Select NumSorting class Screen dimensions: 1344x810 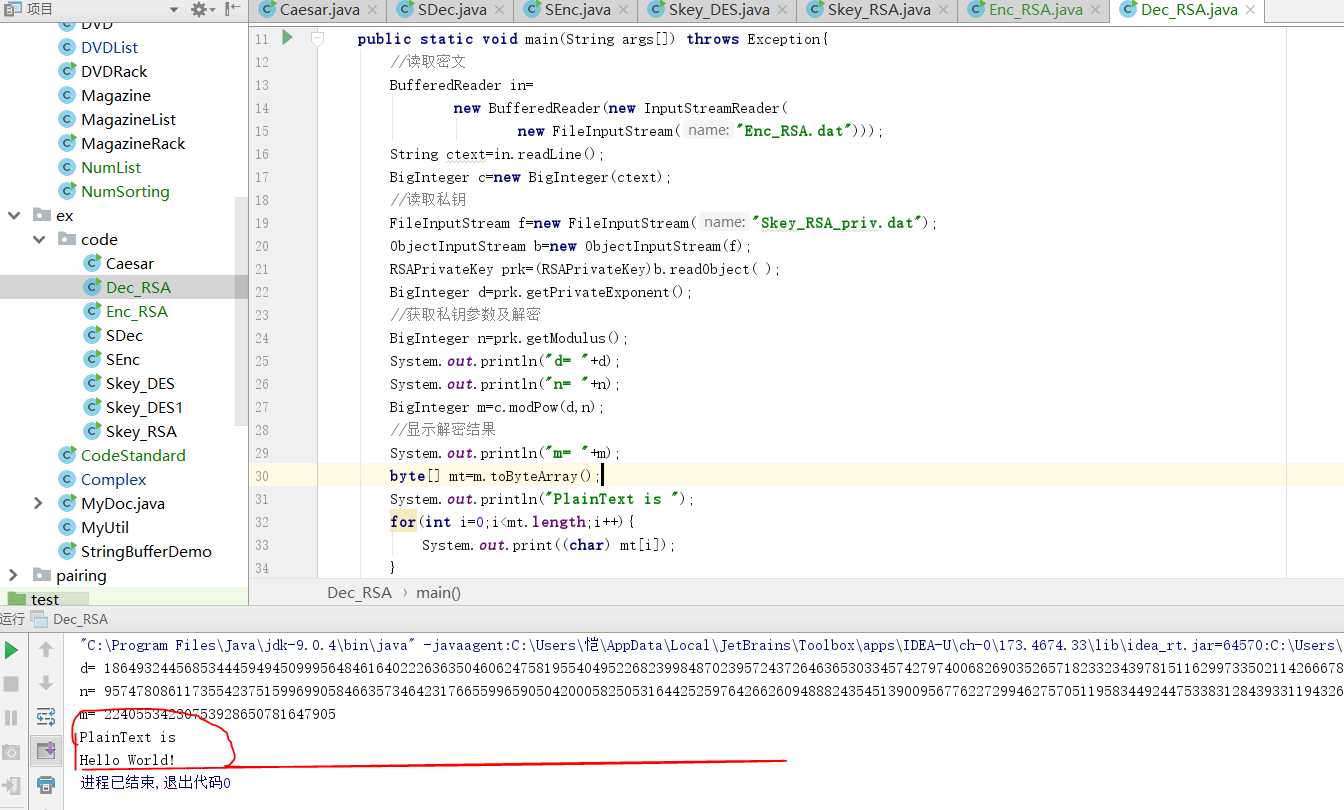pos(125,191)
